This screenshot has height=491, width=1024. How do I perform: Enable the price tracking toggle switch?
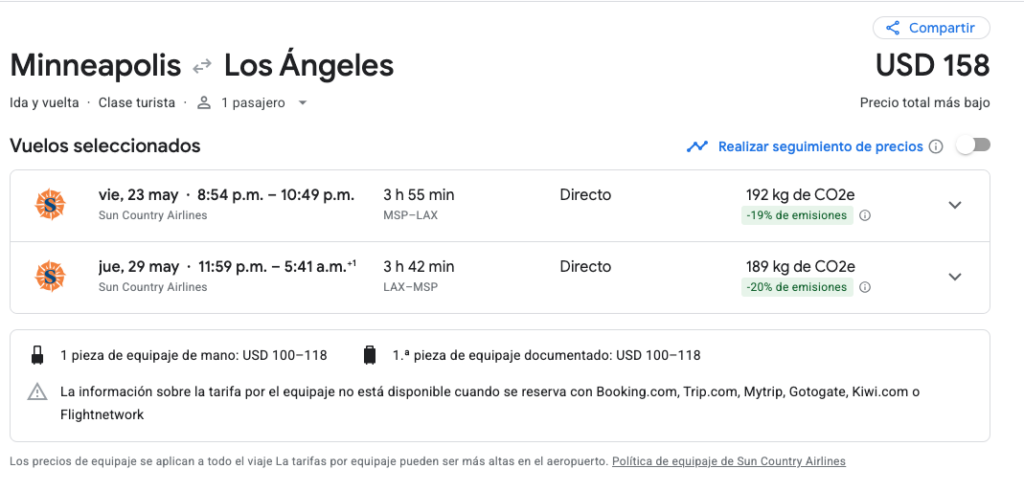pos(972,146)
